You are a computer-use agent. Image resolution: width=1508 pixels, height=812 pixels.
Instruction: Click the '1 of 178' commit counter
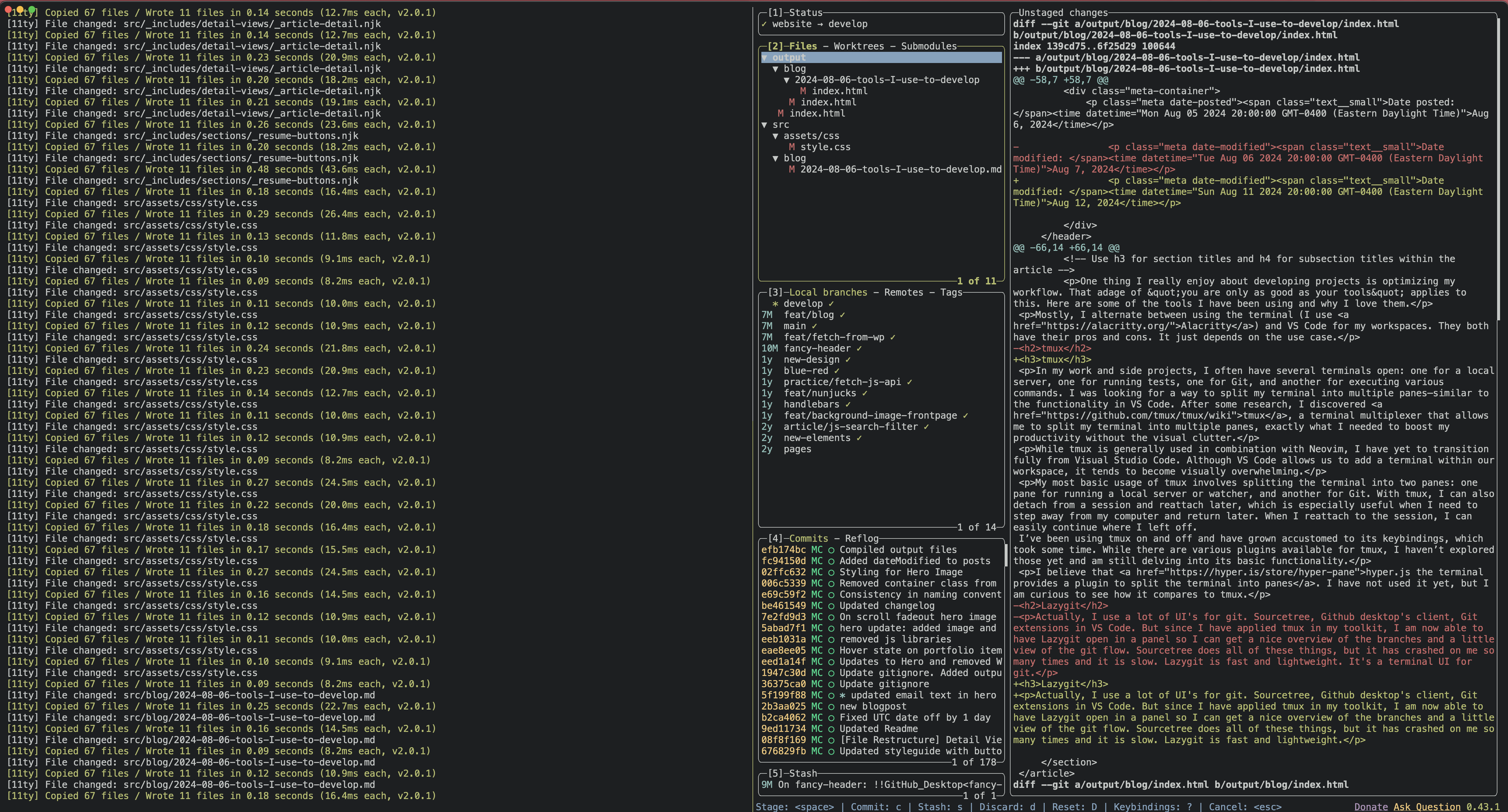[973, 762]
